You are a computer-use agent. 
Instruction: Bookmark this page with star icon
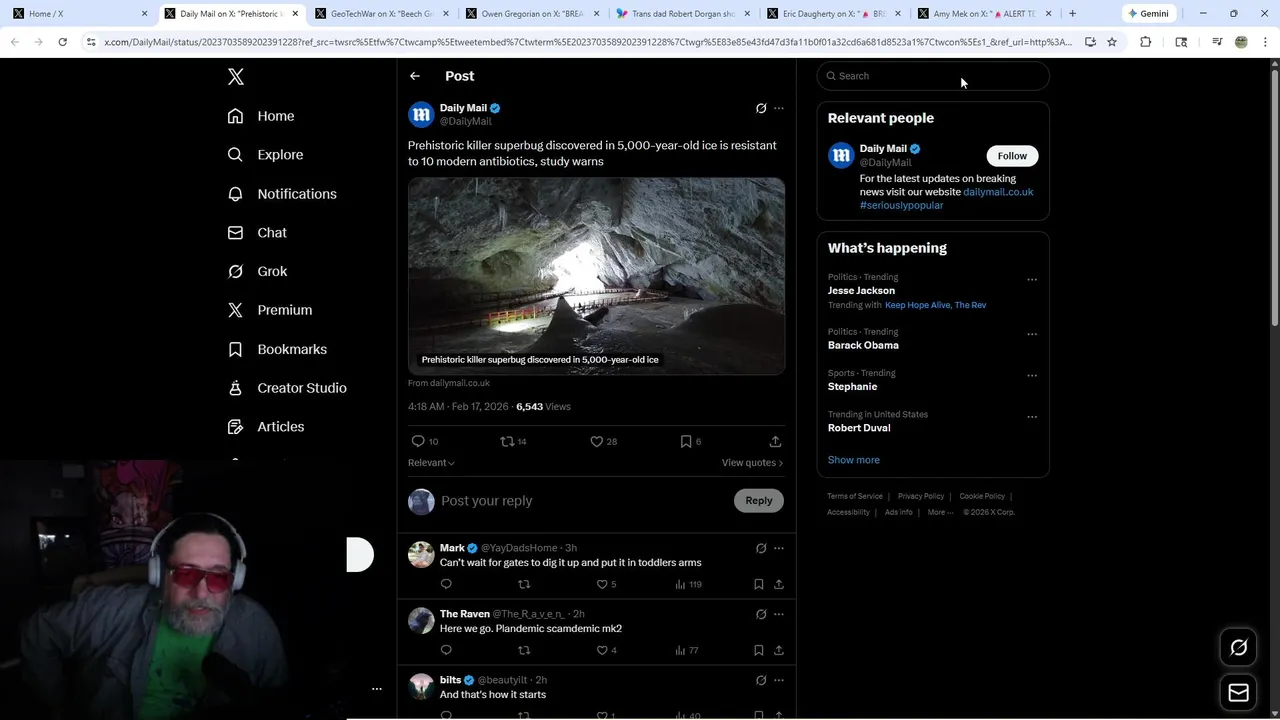[x=1111, y=42]
